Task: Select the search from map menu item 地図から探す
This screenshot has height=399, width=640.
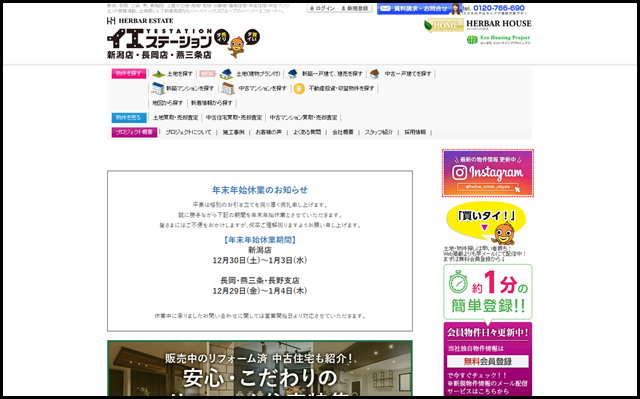Action: tap(167, 103)
